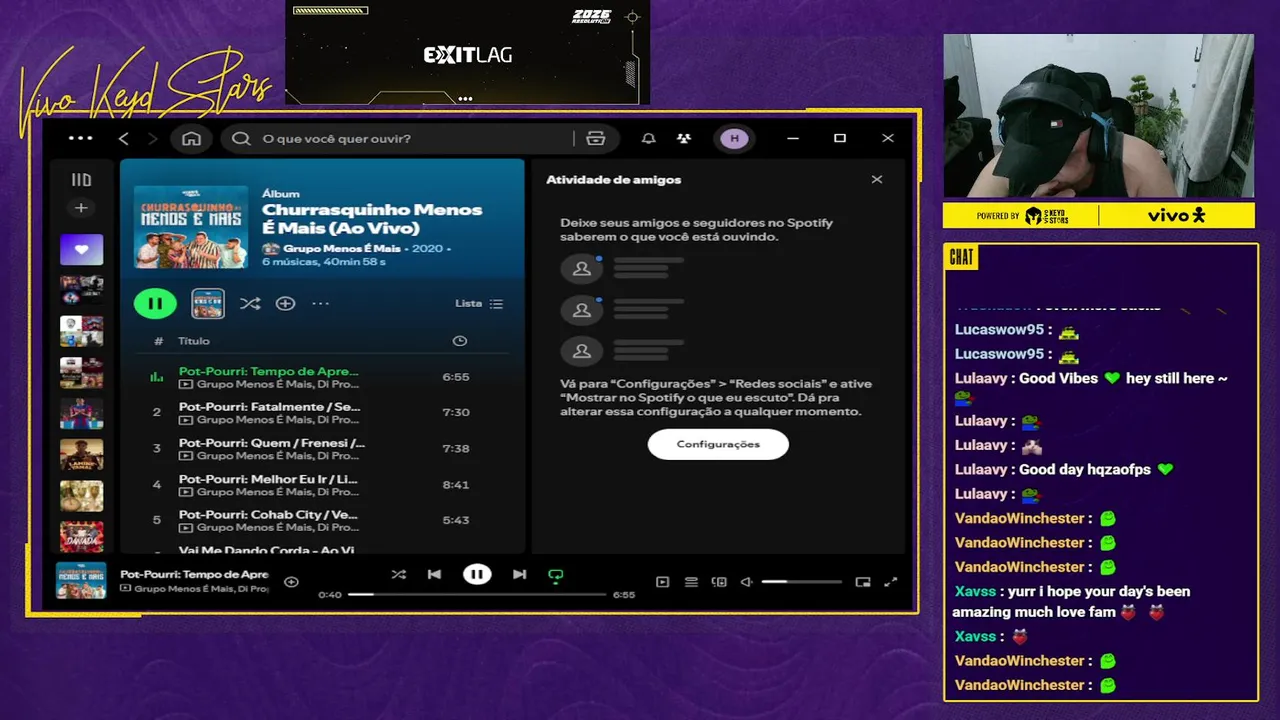Adjust the volume slider

coord(801,582)
